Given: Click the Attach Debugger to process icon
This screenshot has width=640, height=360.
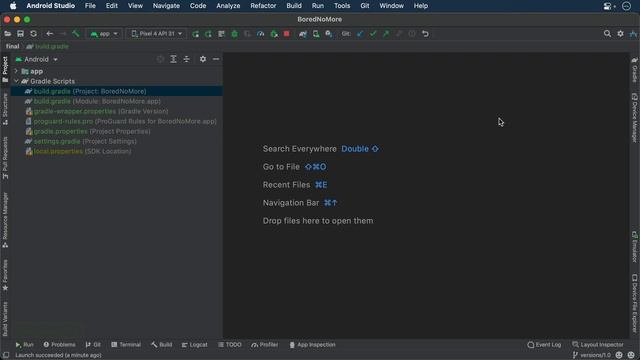Looking at the screenshot, I should pyautogui.click(x=274, y=34).
